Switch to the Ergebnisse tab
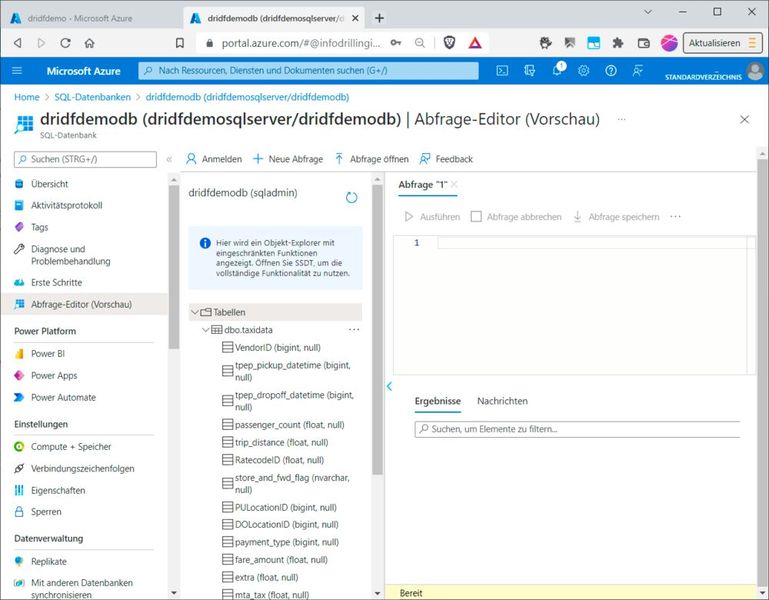 437,401
